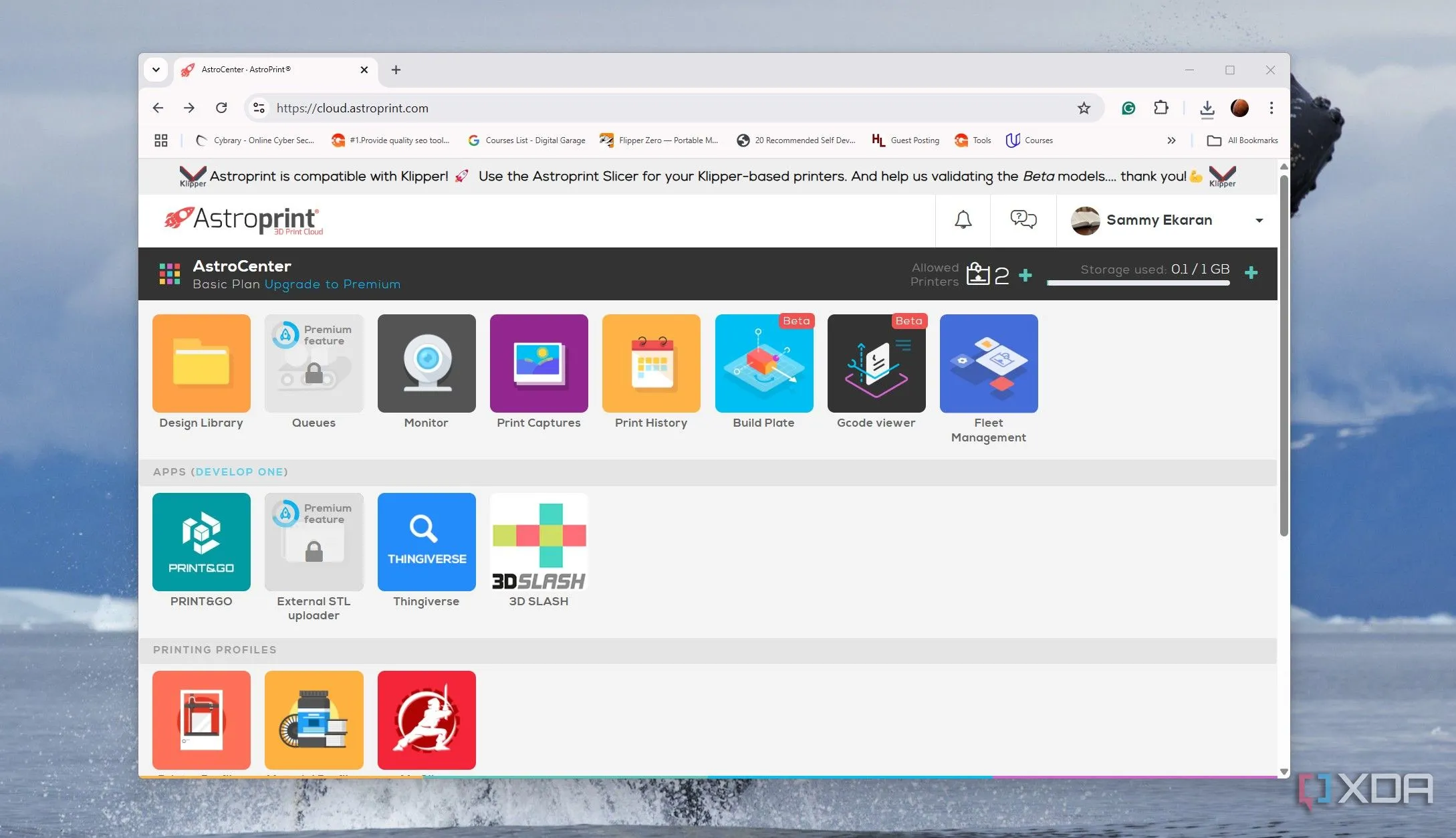
Task: Click the Upgrade to Premium link
Action: click(x=332, y=284)
